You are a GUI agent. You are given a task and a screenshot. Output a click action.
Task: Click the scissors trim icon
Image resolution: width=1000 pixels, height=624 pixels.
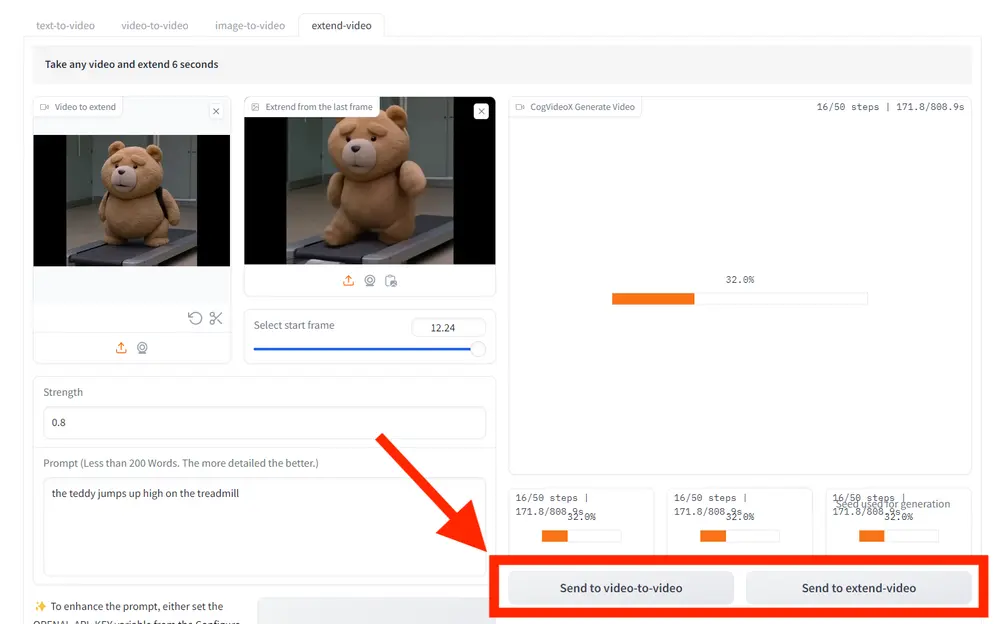216,318
